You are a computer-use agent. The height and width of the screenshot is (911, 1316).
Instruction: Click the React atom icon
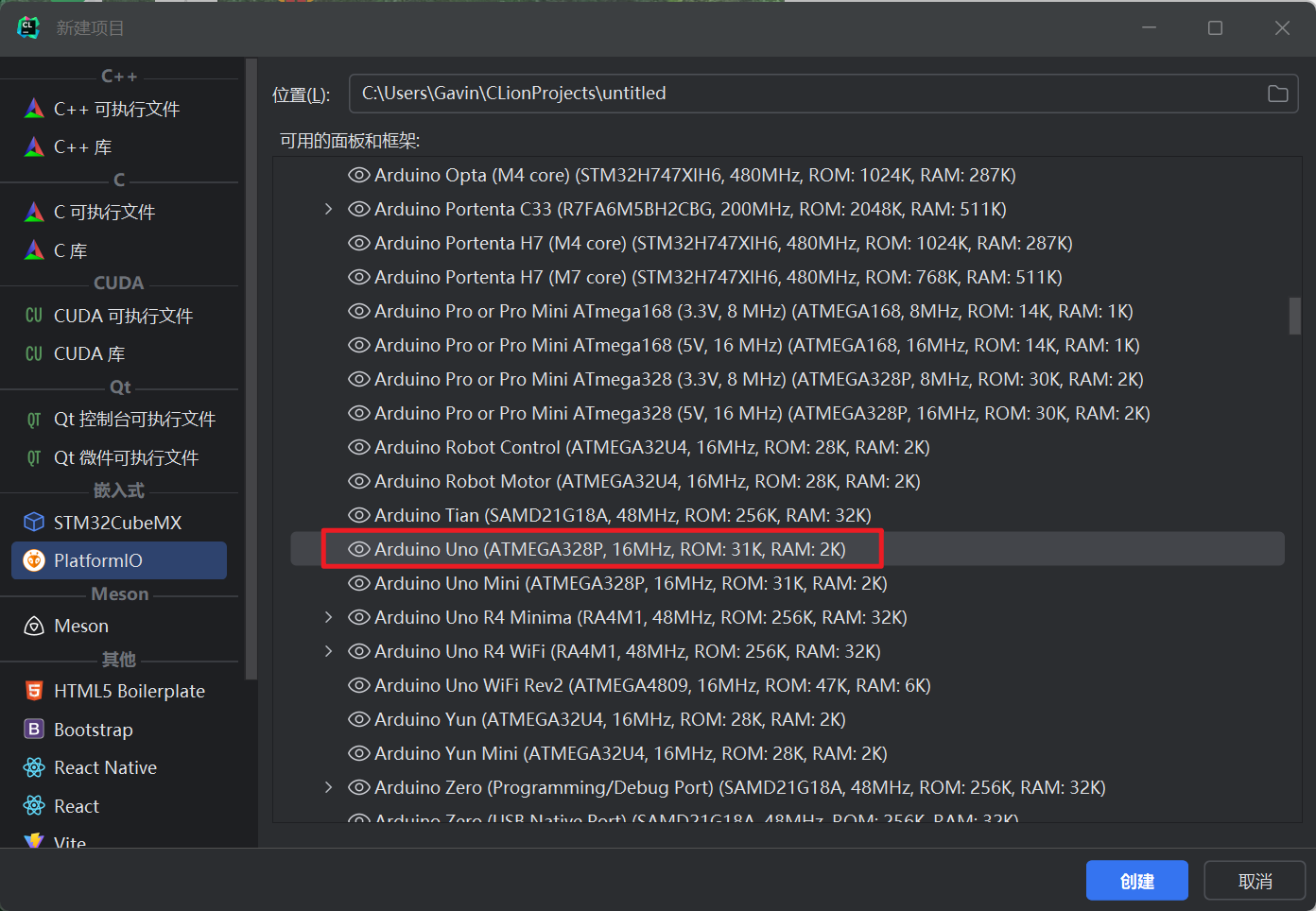click(34, 806)
